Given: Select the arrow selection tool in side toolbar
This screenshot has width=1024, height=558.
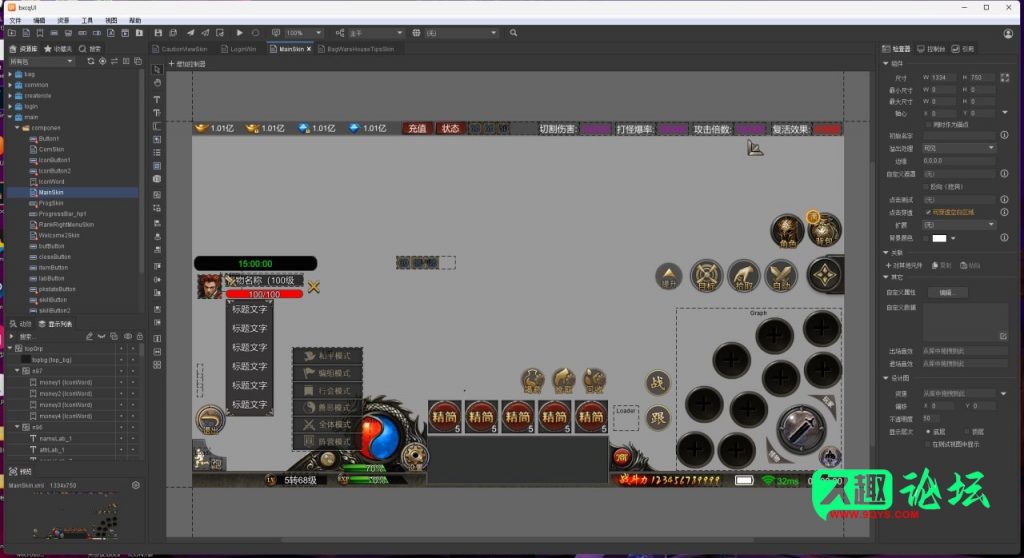Looking at the screenshot, I should [x=157, y=69].
